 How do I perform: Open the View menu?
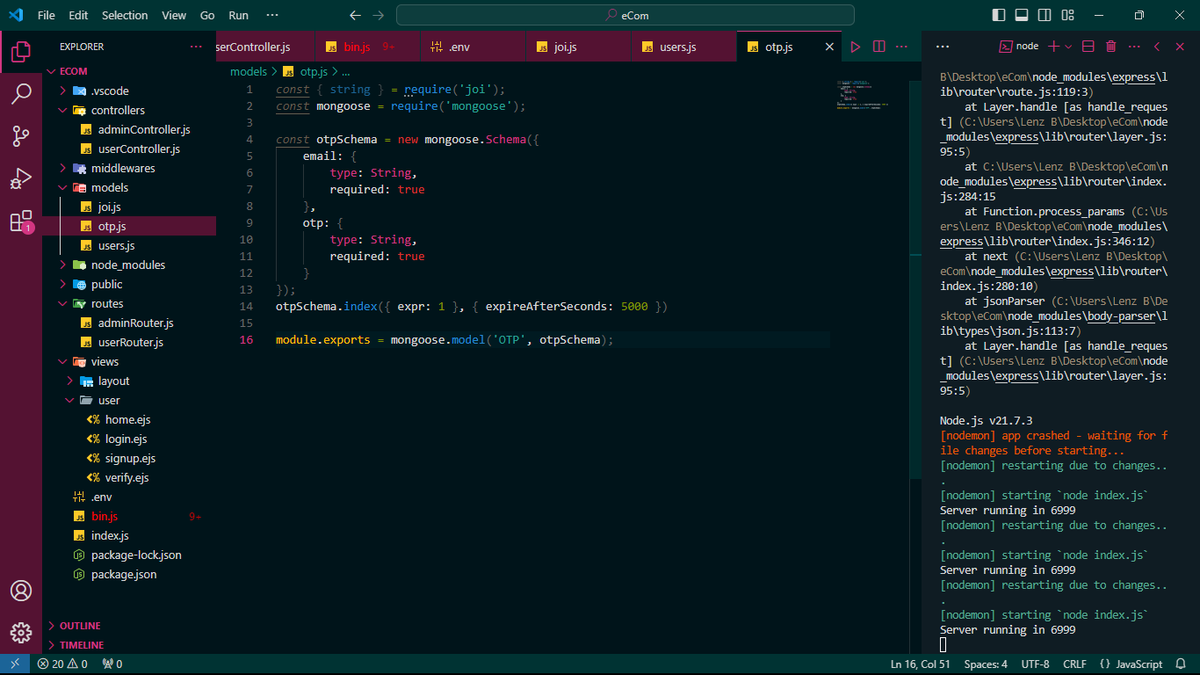click(x=174, y=15)
